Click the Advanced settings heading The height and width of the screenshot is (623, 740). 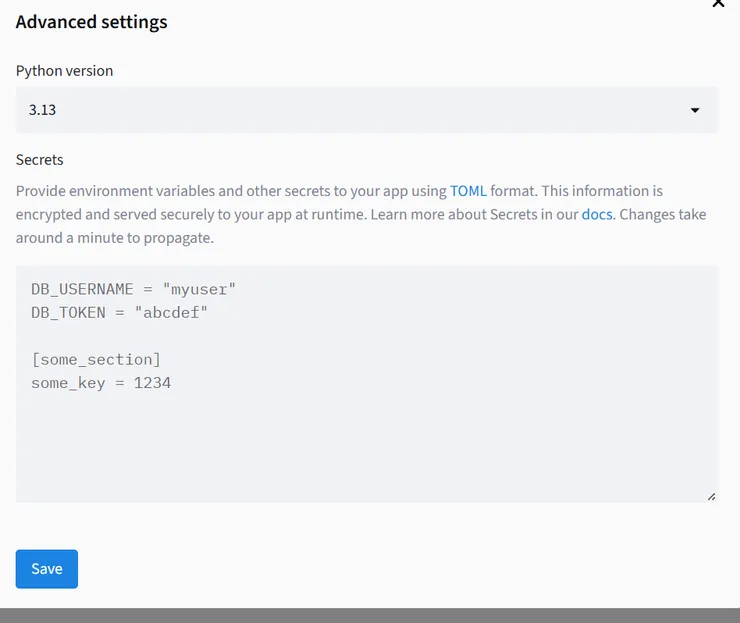92,22
